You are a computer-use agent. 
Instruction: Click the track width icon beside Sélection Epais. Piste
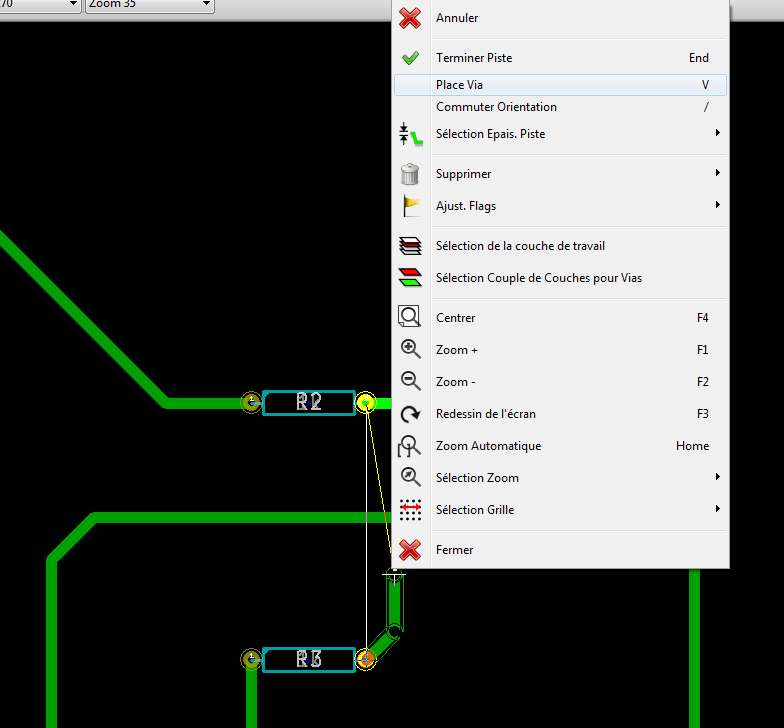[410, 134]
